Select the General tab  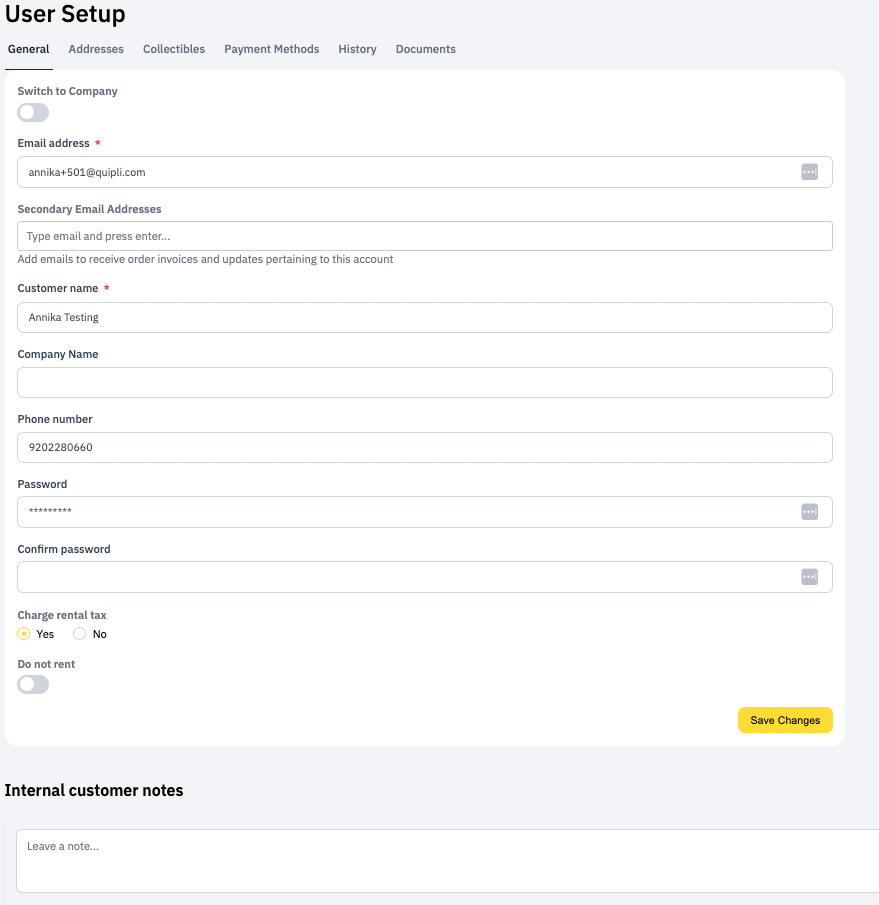[x=28, y=48]
